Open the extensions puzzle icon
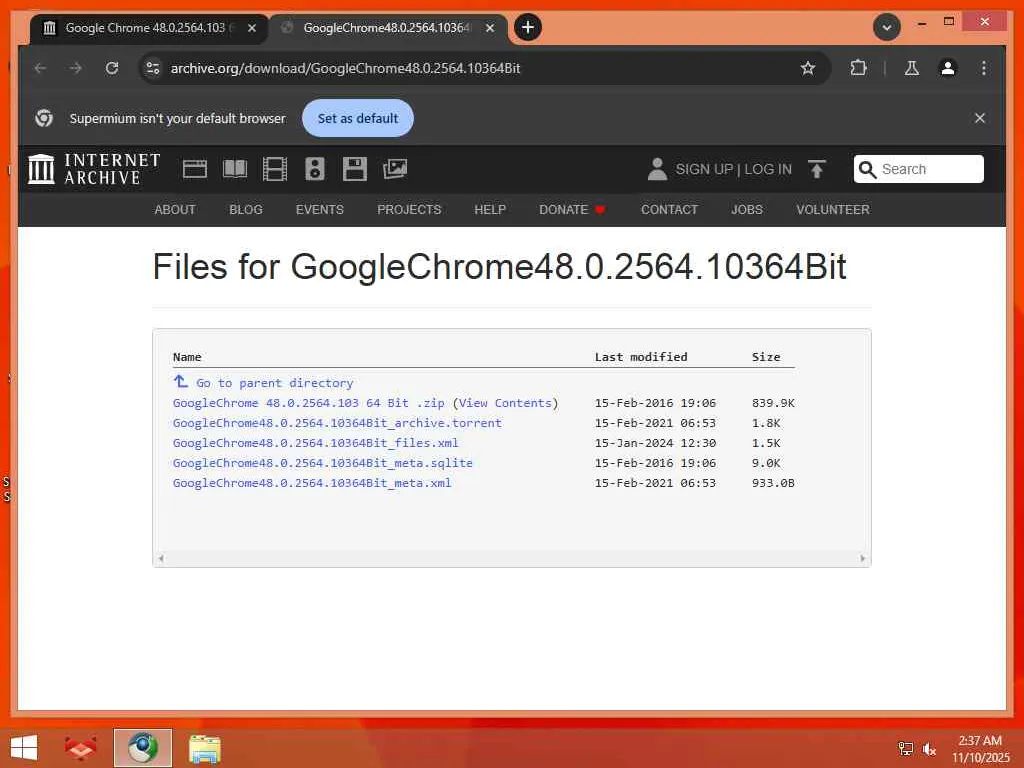 (858, 68)
